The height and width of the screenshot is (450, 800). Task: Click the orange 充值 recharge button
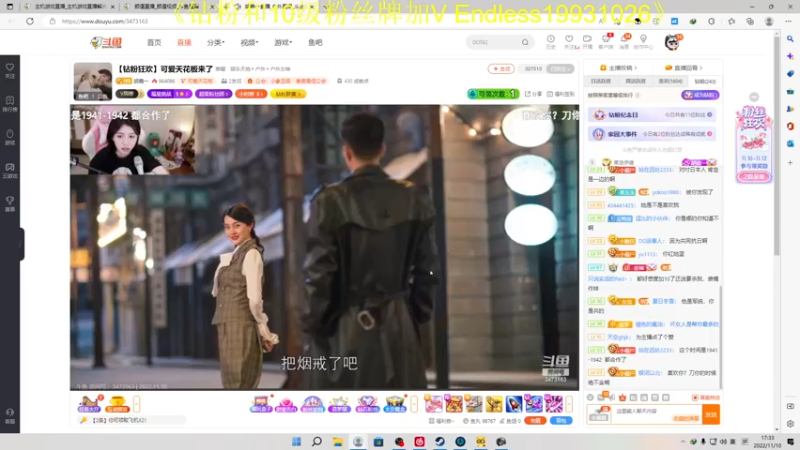click(x=535, y=420)
